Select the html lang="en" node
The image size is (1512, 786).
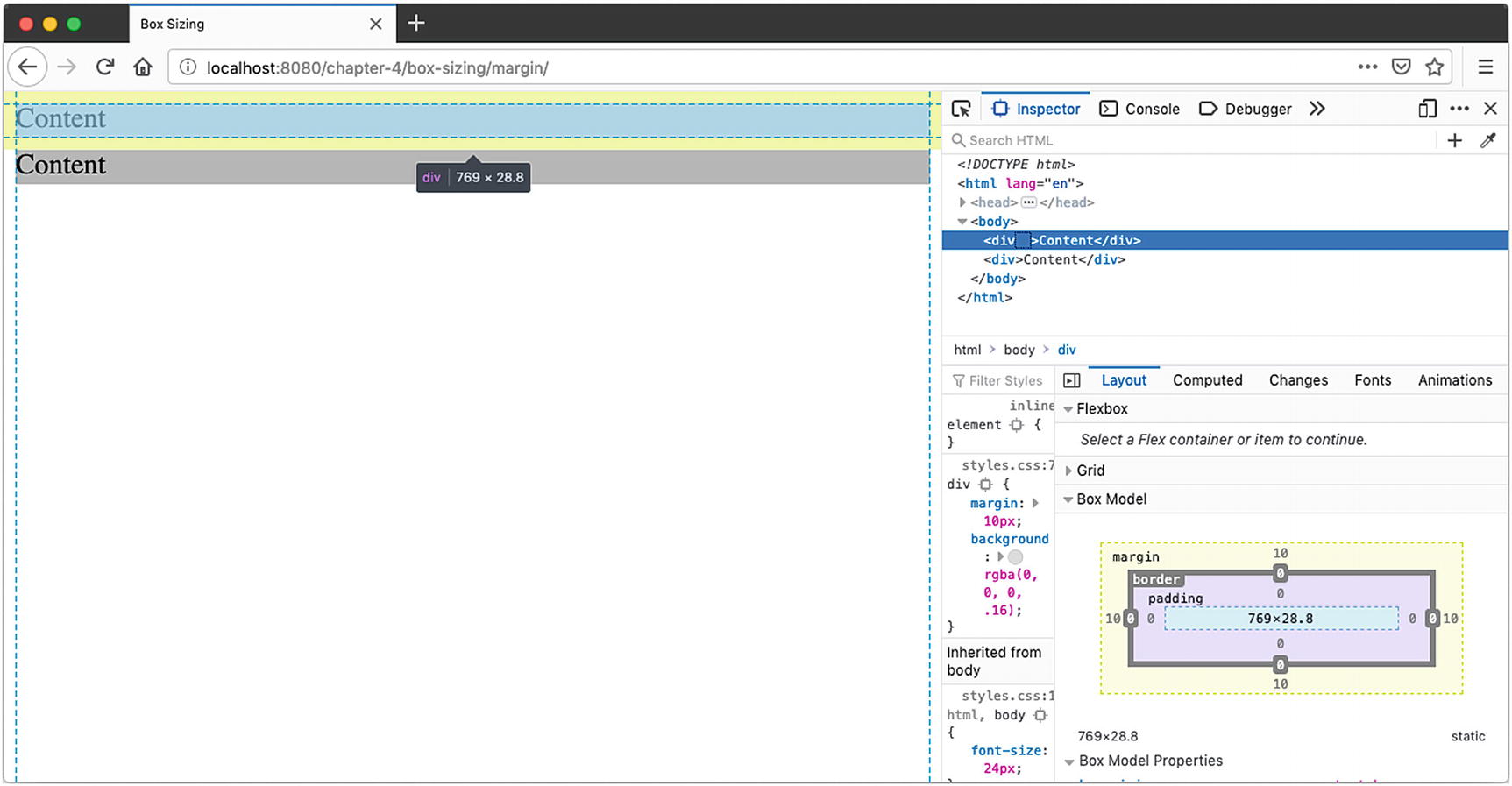[1020, 183]
